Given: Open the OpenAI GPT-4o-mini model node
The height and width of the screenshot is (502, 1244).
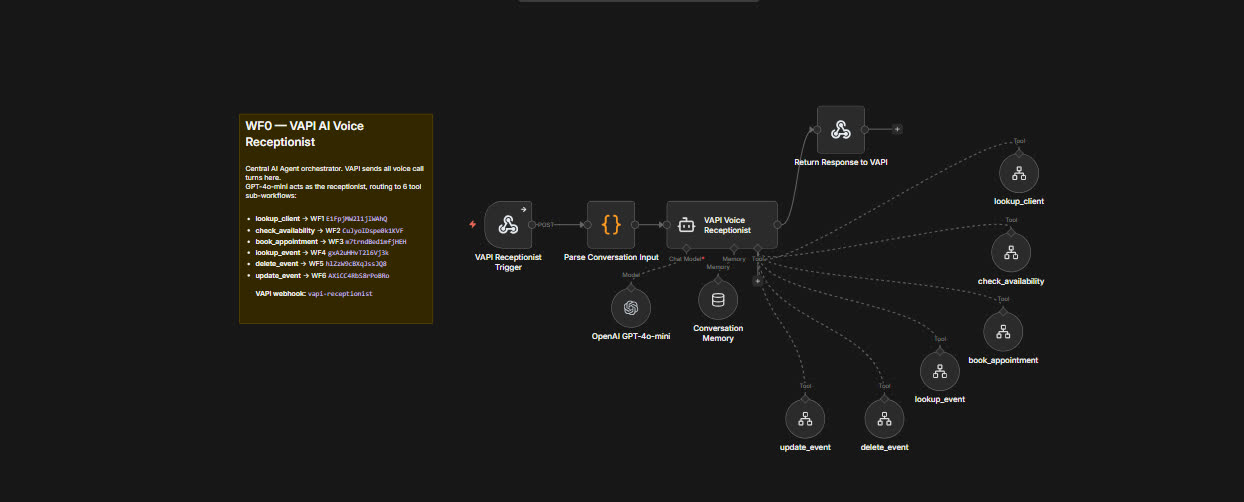Looking at the screenshot, I should pyautogui.click(x=631, y=307).
